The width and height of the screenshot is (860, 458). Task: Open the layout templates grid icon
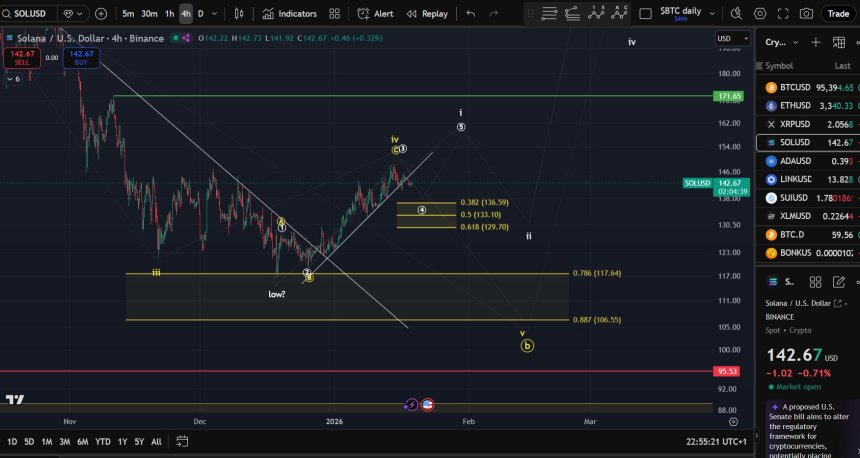pyautogui.click(x=335, y=14)
